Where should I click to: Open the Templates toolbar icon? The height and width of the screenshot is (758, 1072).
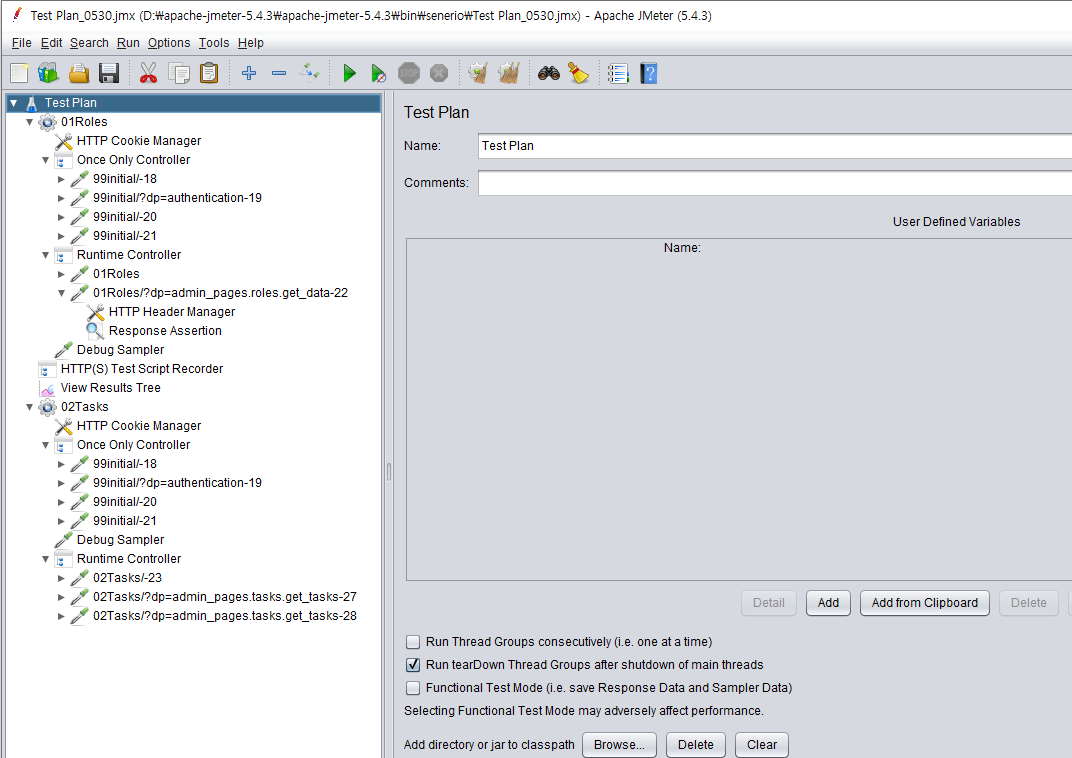[x=49, y=73]
